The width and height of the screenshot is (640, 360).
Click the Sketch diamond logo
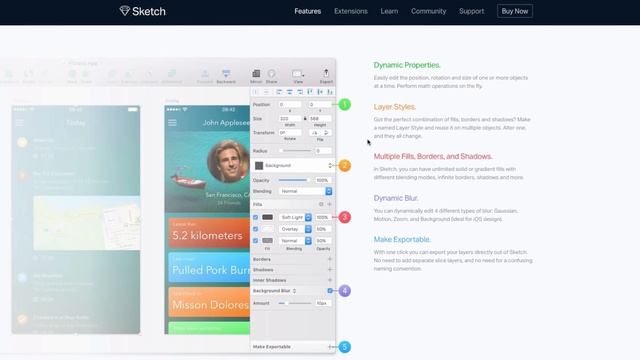click(124, 11)
